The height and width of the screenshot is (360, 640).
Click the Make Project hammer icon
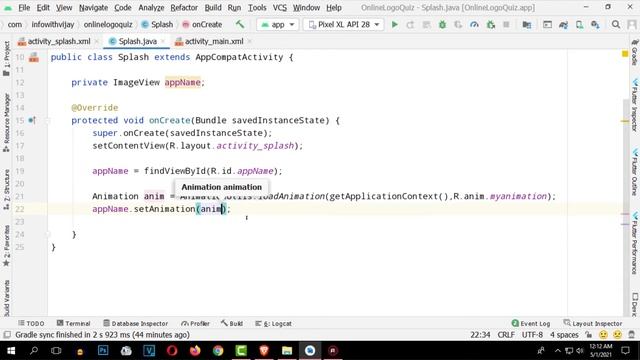(240, 24)
